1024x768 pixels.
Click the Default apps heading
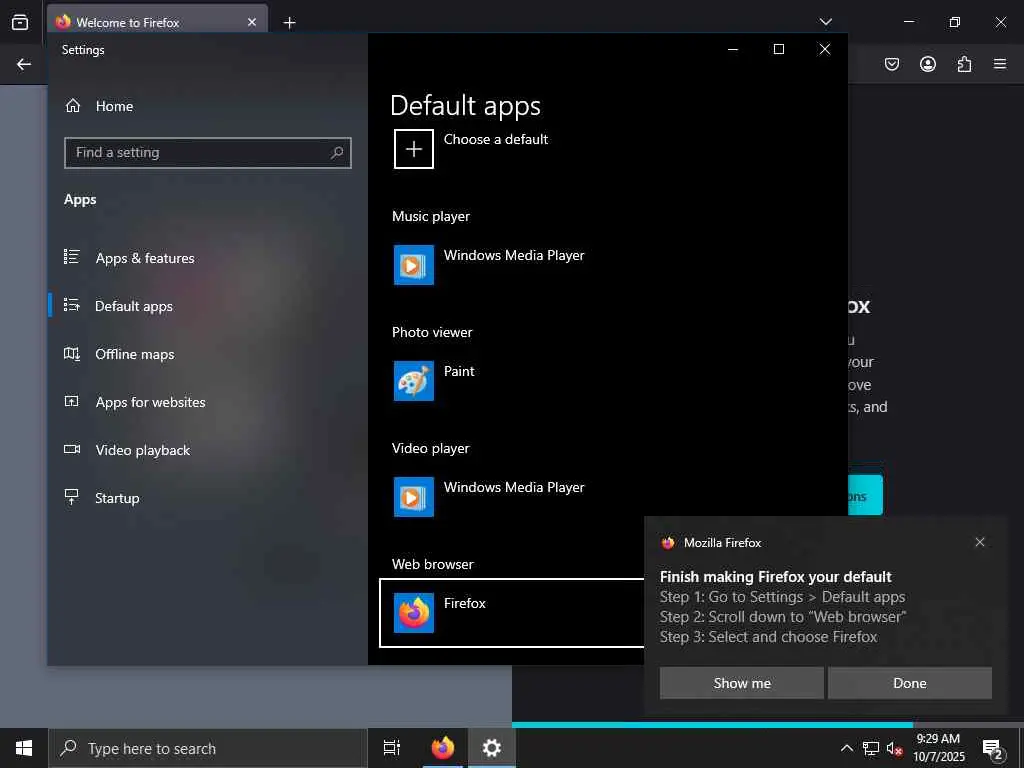[465, 105]
